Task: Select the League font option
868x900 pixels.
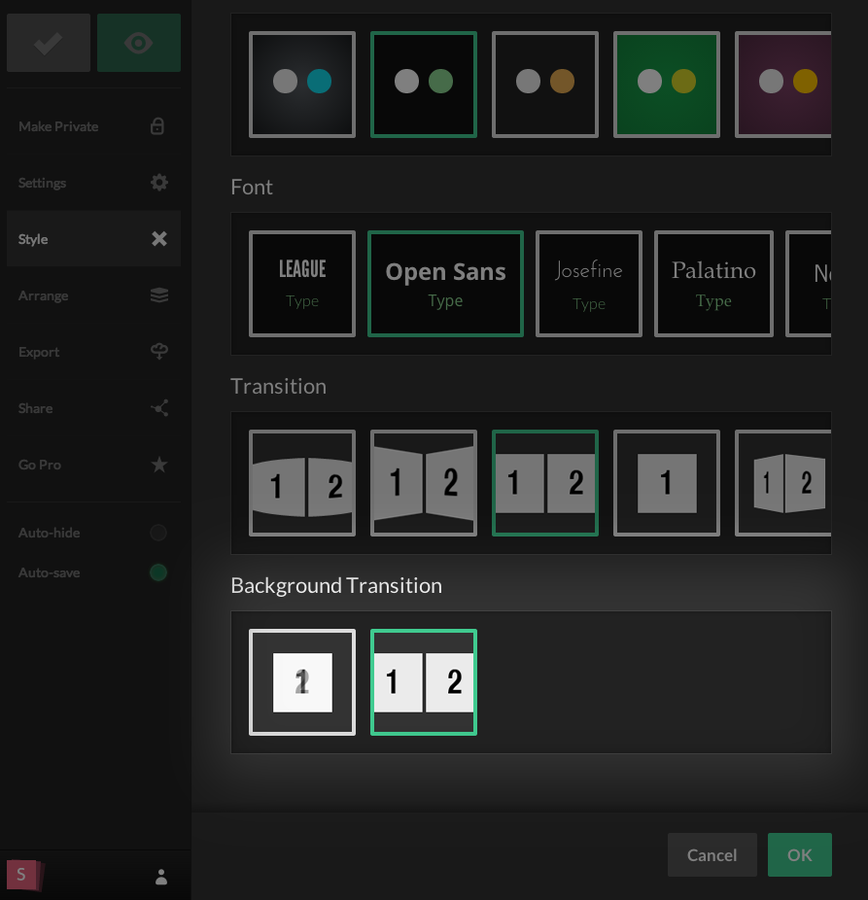Action: pos(302,284)
